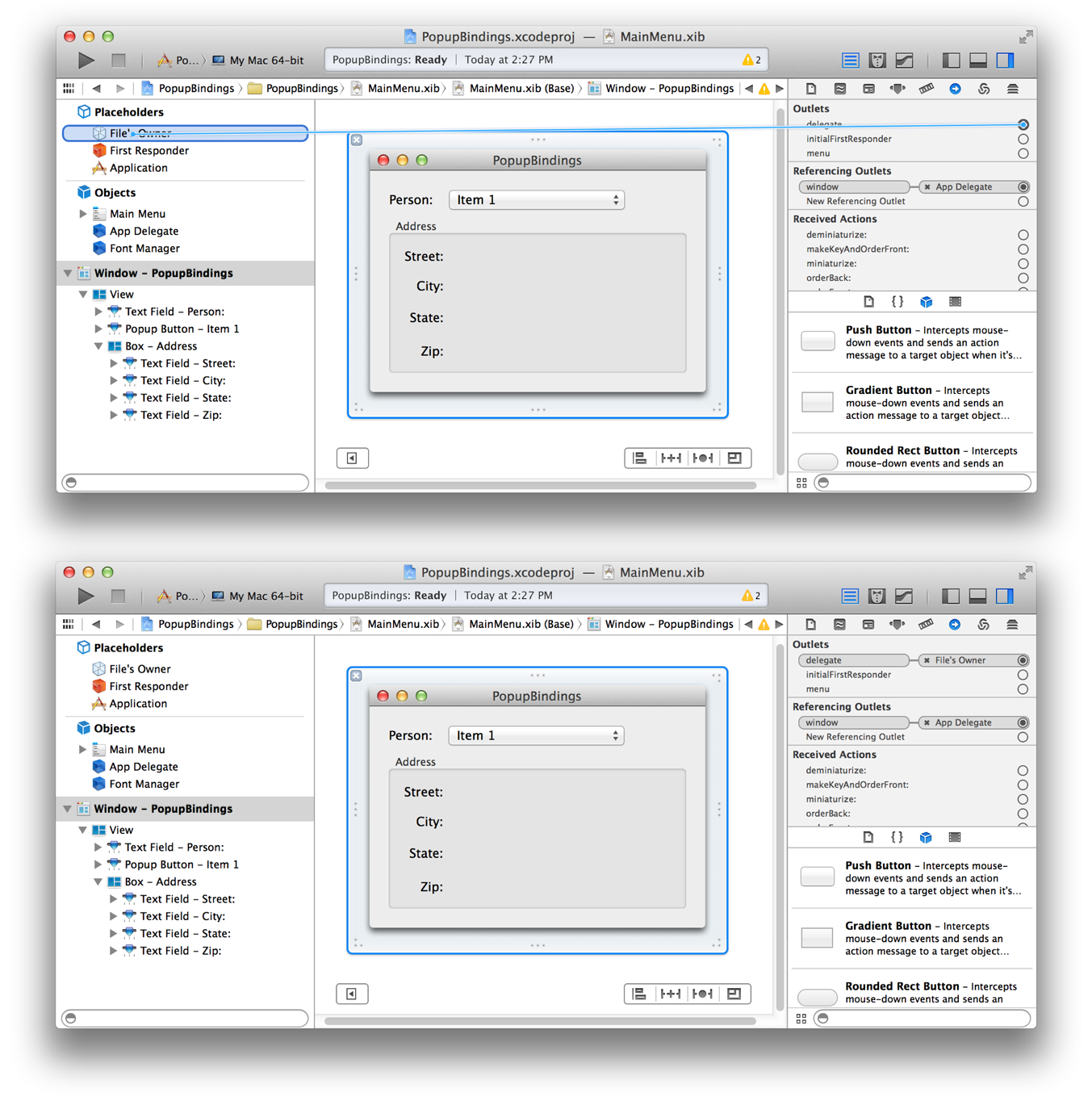The height and width of the screenshot is (1105, 1092).
Task: Remove File's Owner delegate connection, bottom window
Action: tap(927, 660)
